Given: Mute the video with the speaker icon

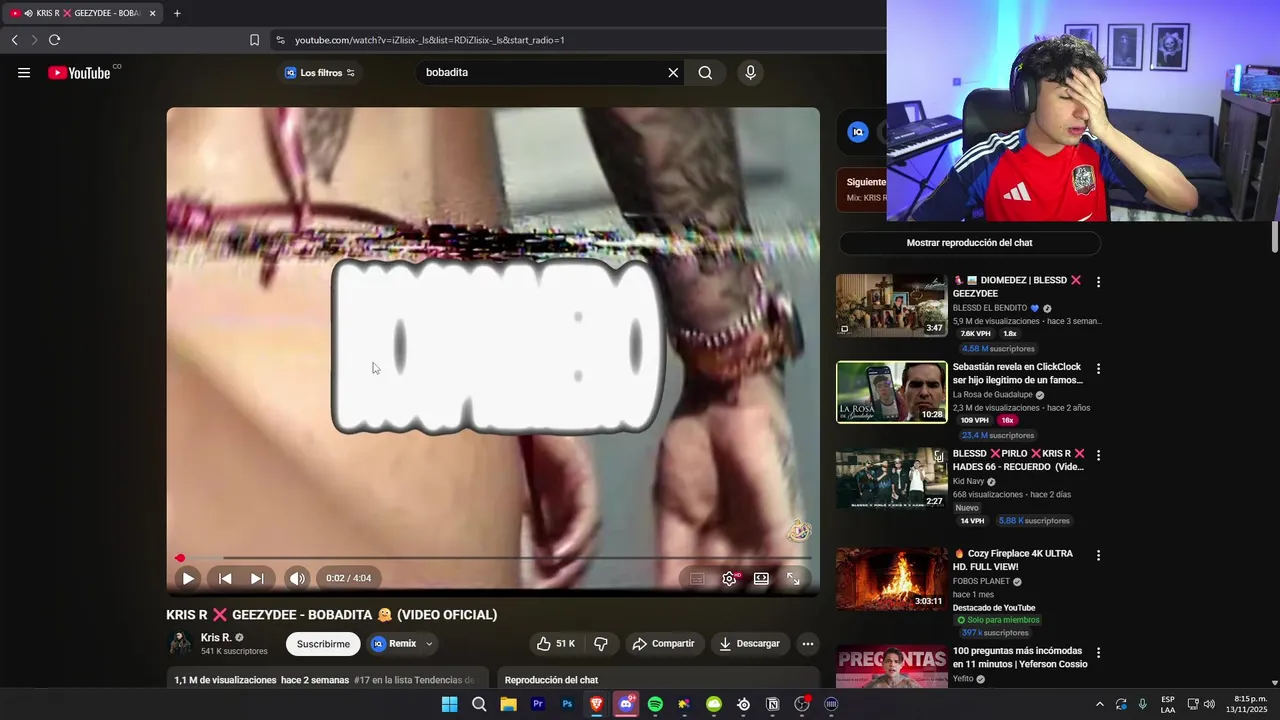Looking at the screenshot, I should [297, 578].
